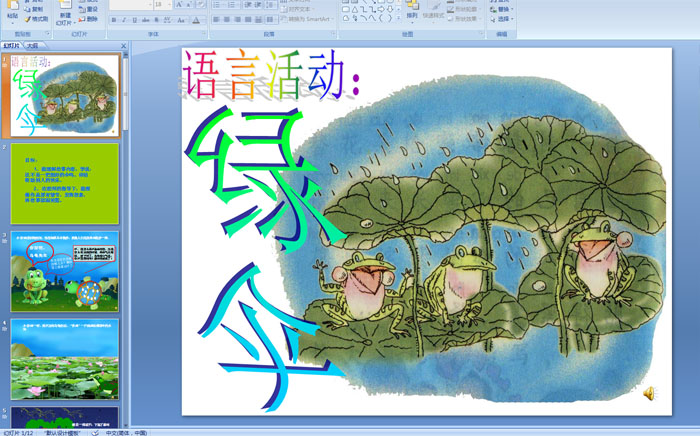The height and width of the screenshot is (436, 700).
Task: Open Font group dialog launcher
Action: pos(204,34)
